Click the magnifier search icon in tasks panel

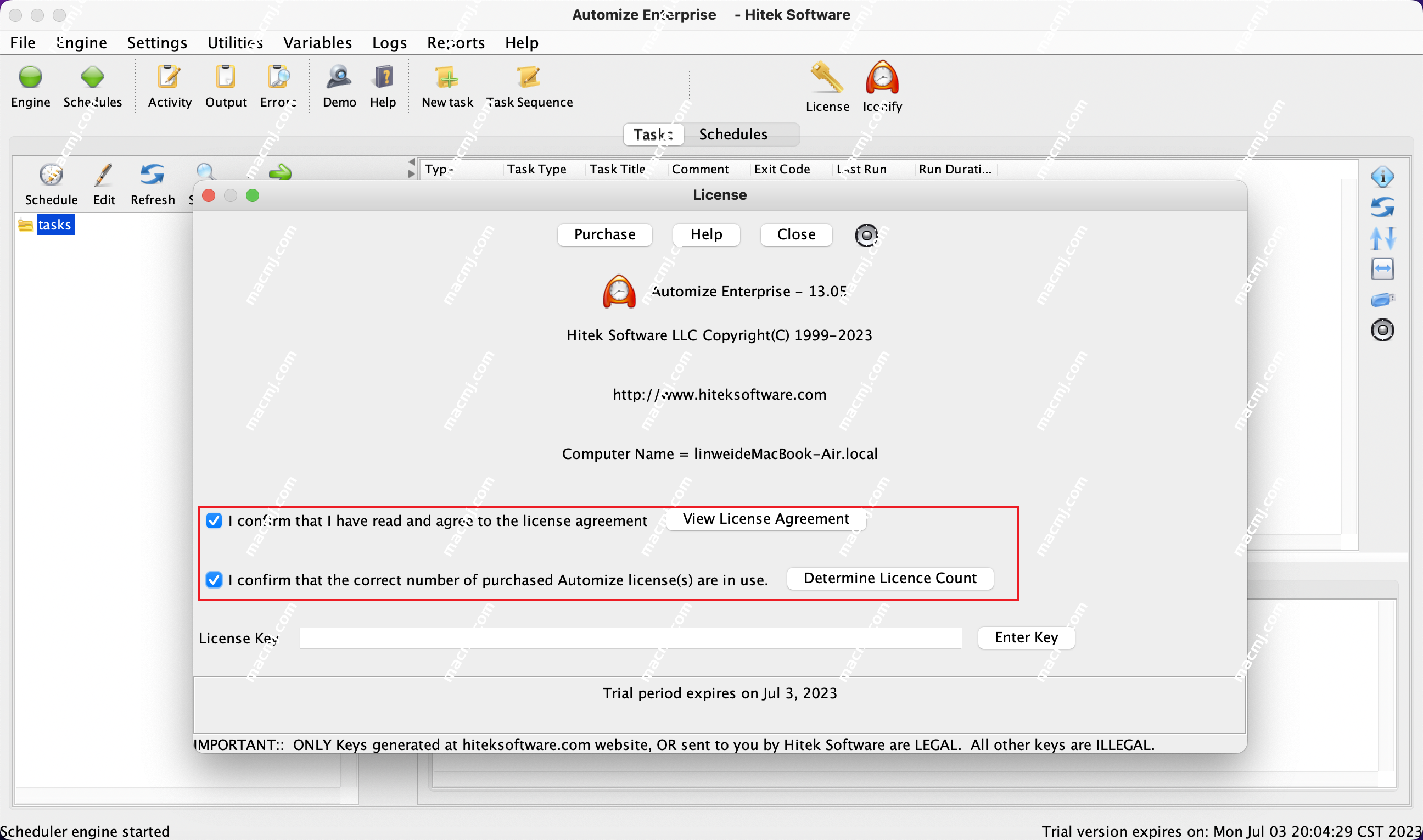[205, 171]
